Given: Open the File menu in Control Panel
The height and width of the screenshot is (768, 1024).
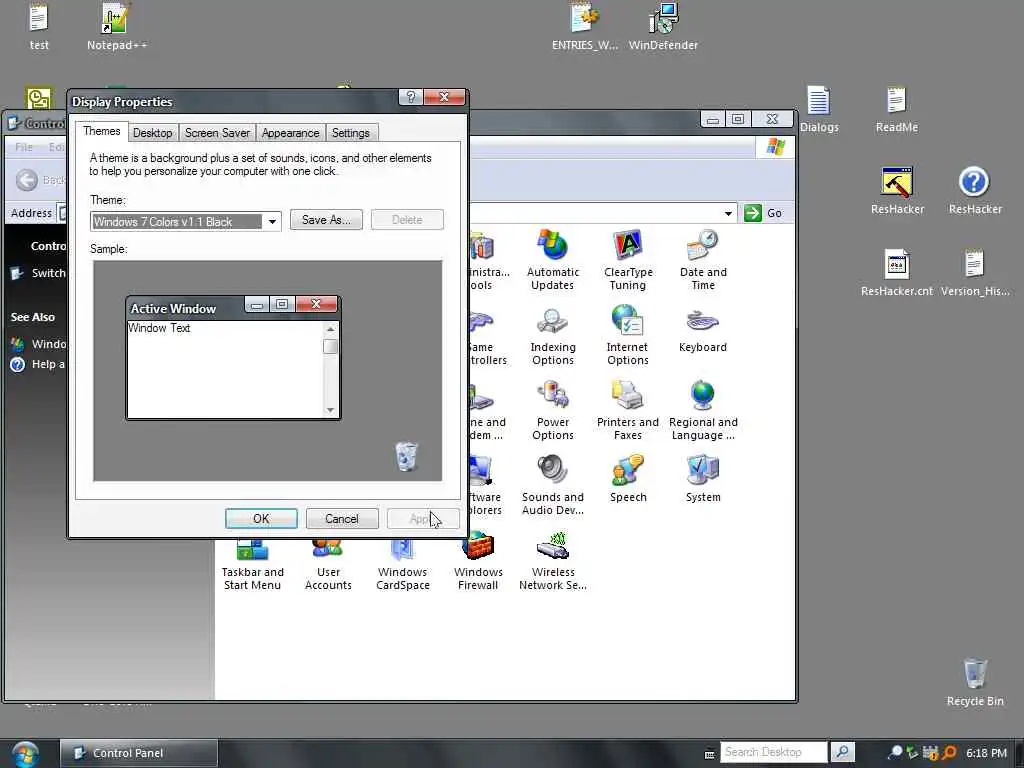Looking at the screenshot, I should click(24, 147).
